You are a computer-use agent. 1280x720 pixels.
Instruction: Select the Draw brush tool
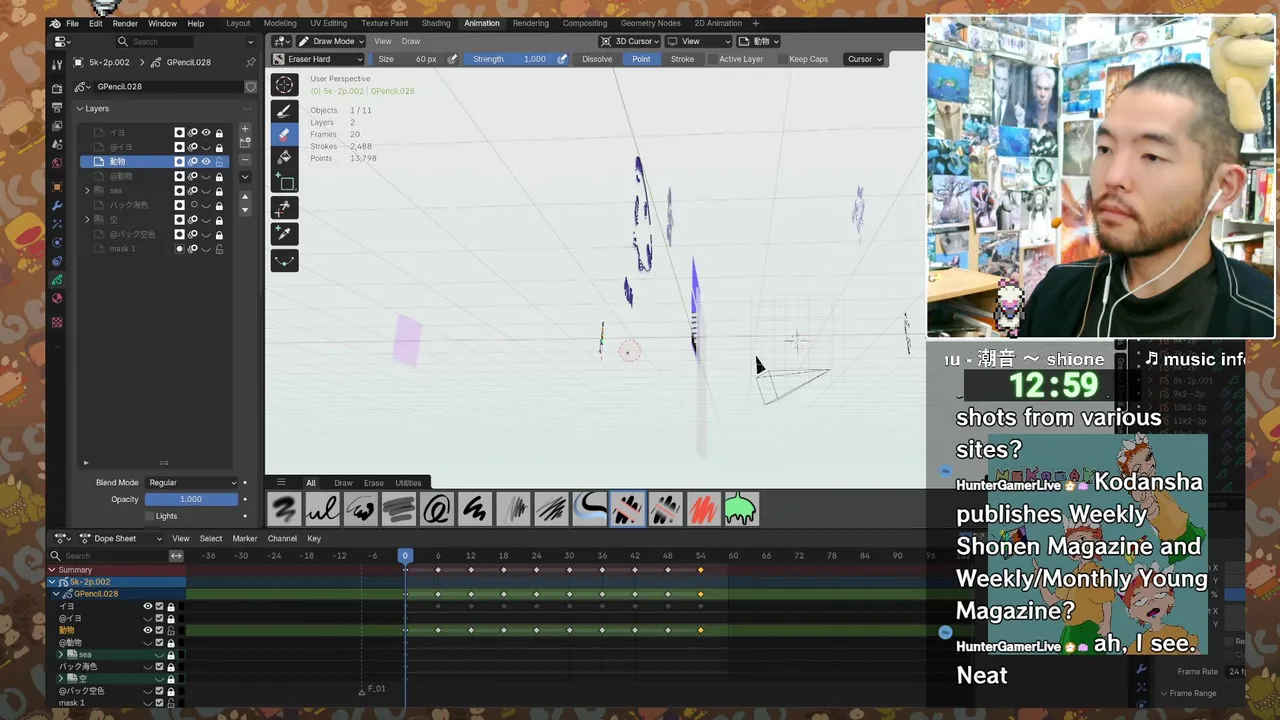click(x=284, y=111)
